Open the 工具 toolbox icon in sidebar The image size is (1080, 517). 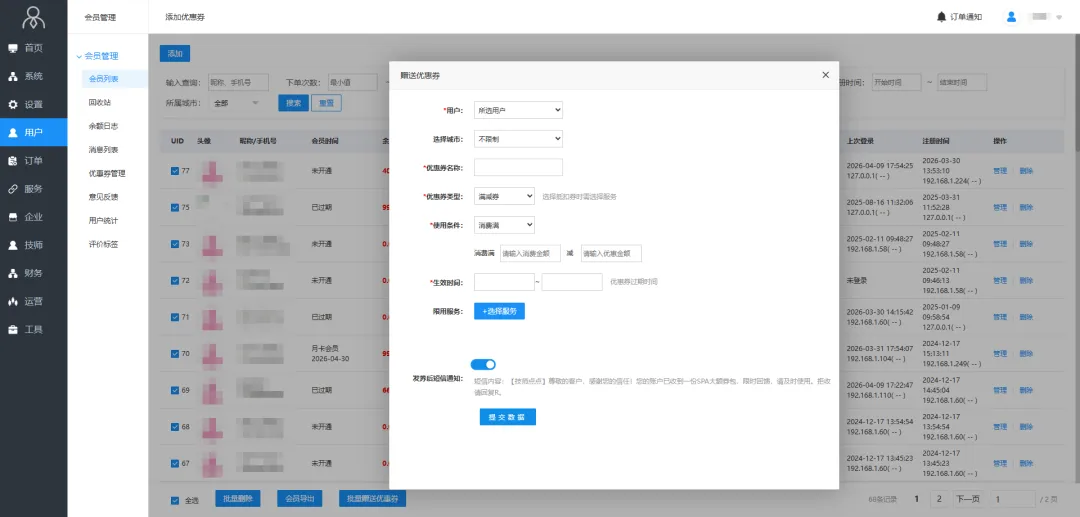[x=13, y=329]
